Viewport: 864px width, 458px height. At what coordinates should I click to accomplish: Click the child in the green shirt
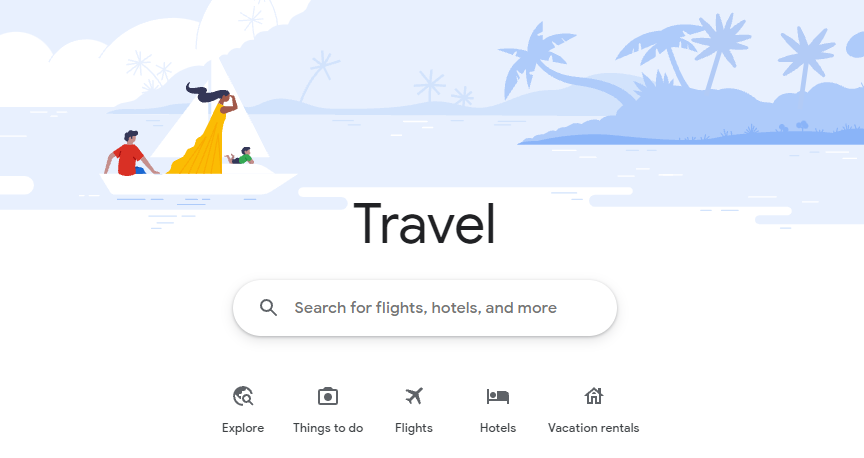[x=240, y=156]
